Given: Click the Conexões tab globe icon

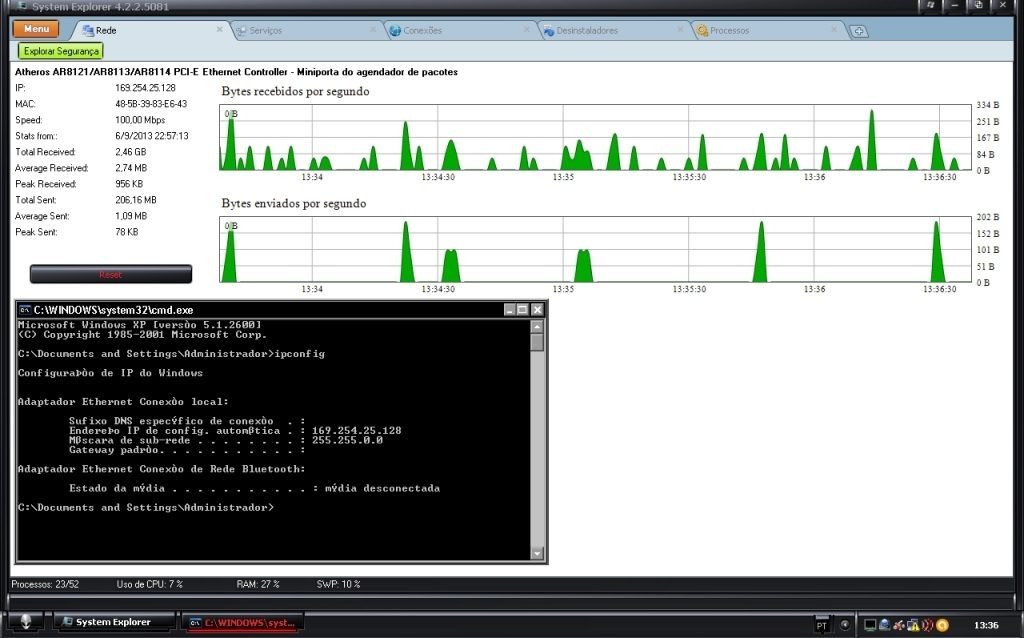Looking at the screenshot, I should click(395, 30).
